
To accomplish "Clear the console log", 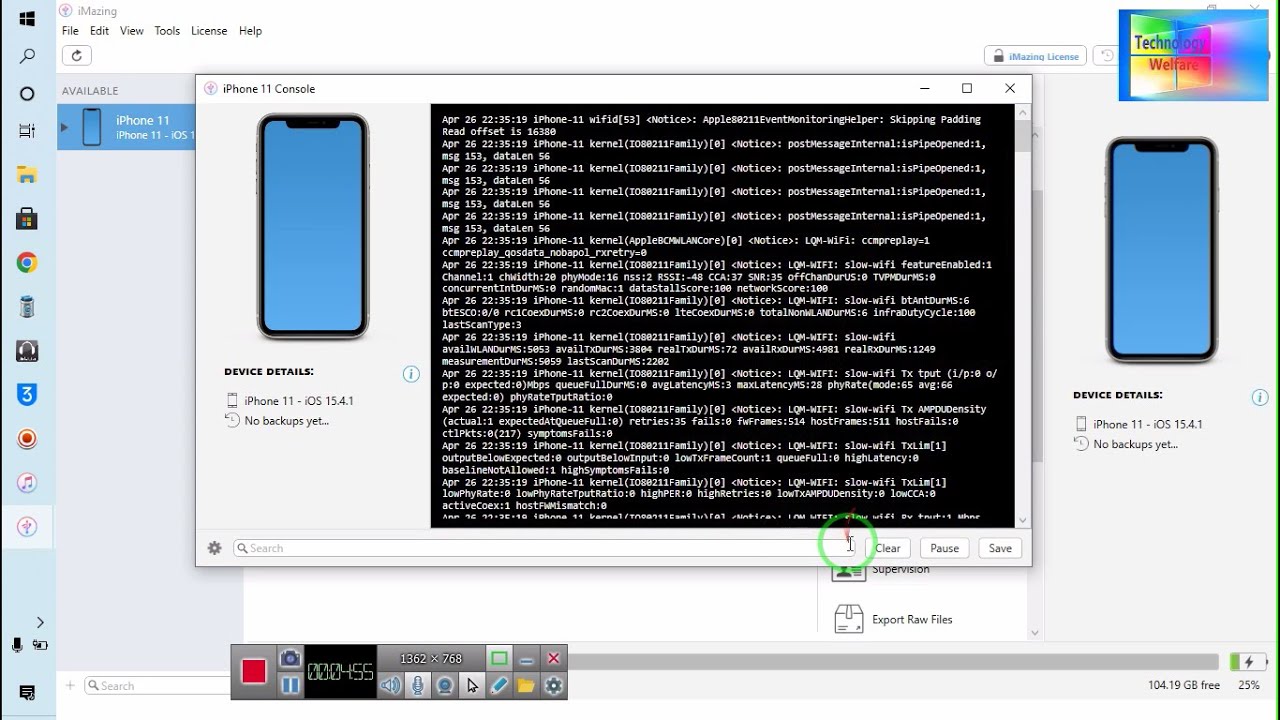I will [x=888, y=548].
